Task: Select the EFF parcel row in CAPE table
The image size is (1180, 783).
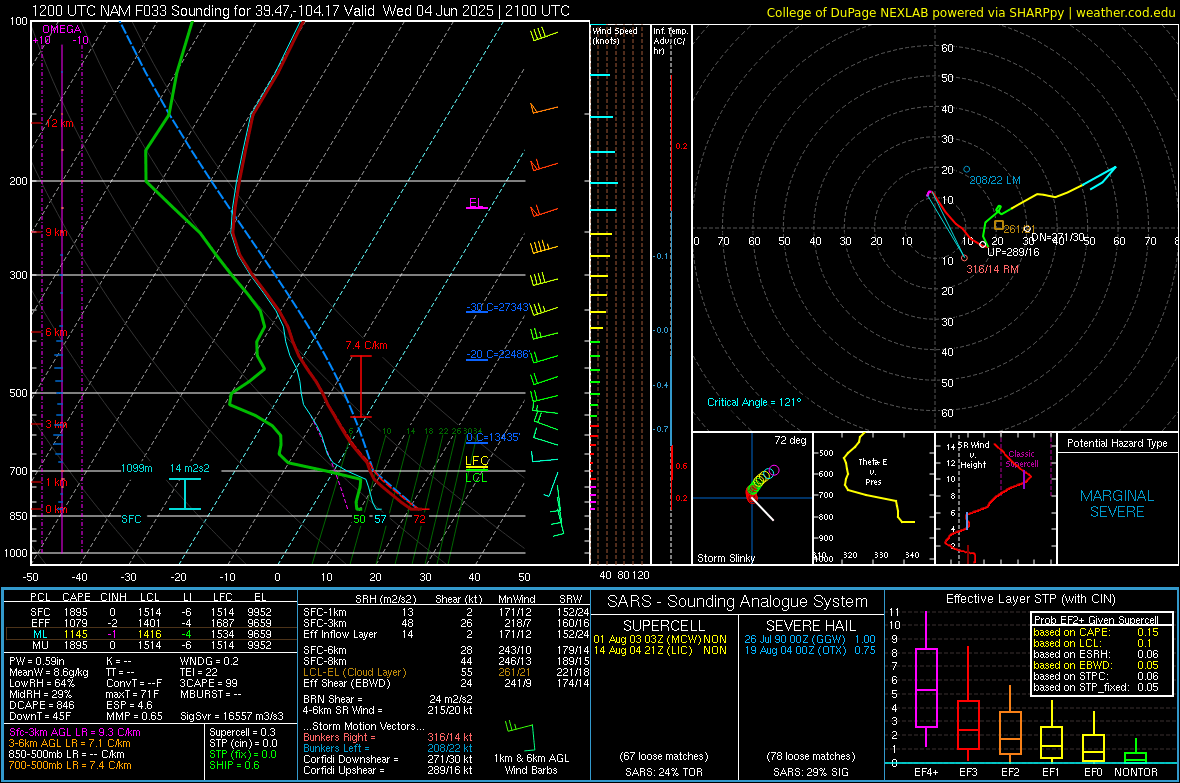Action: [x=151, y=623]
